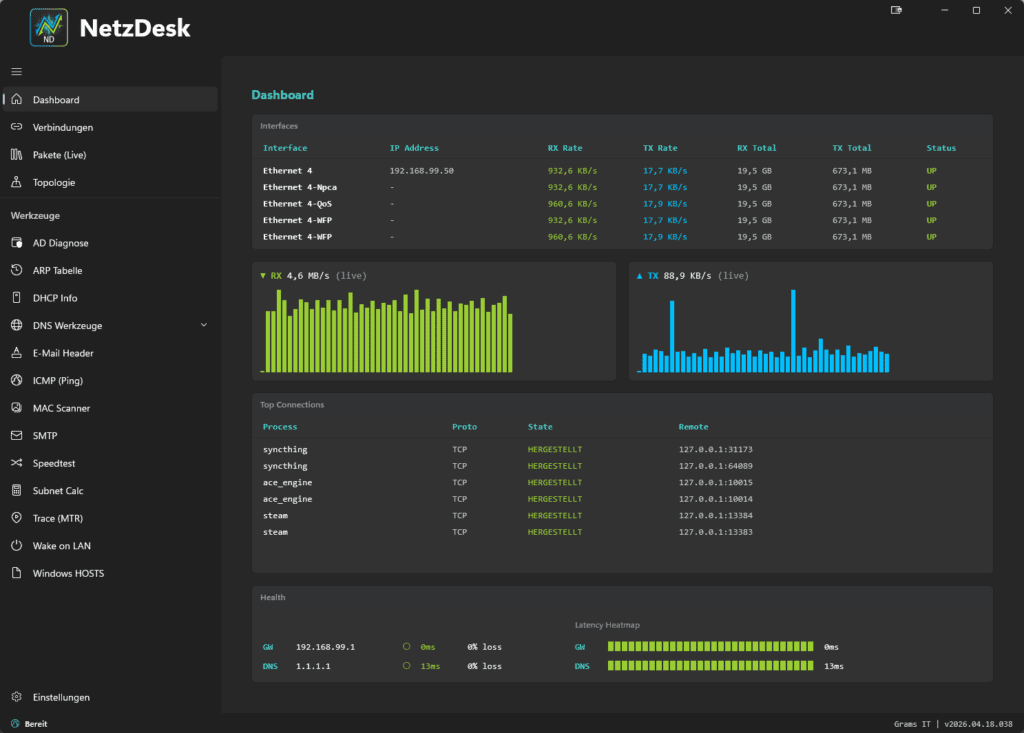Select the ICMP (Ping) icon

point(16,381)
